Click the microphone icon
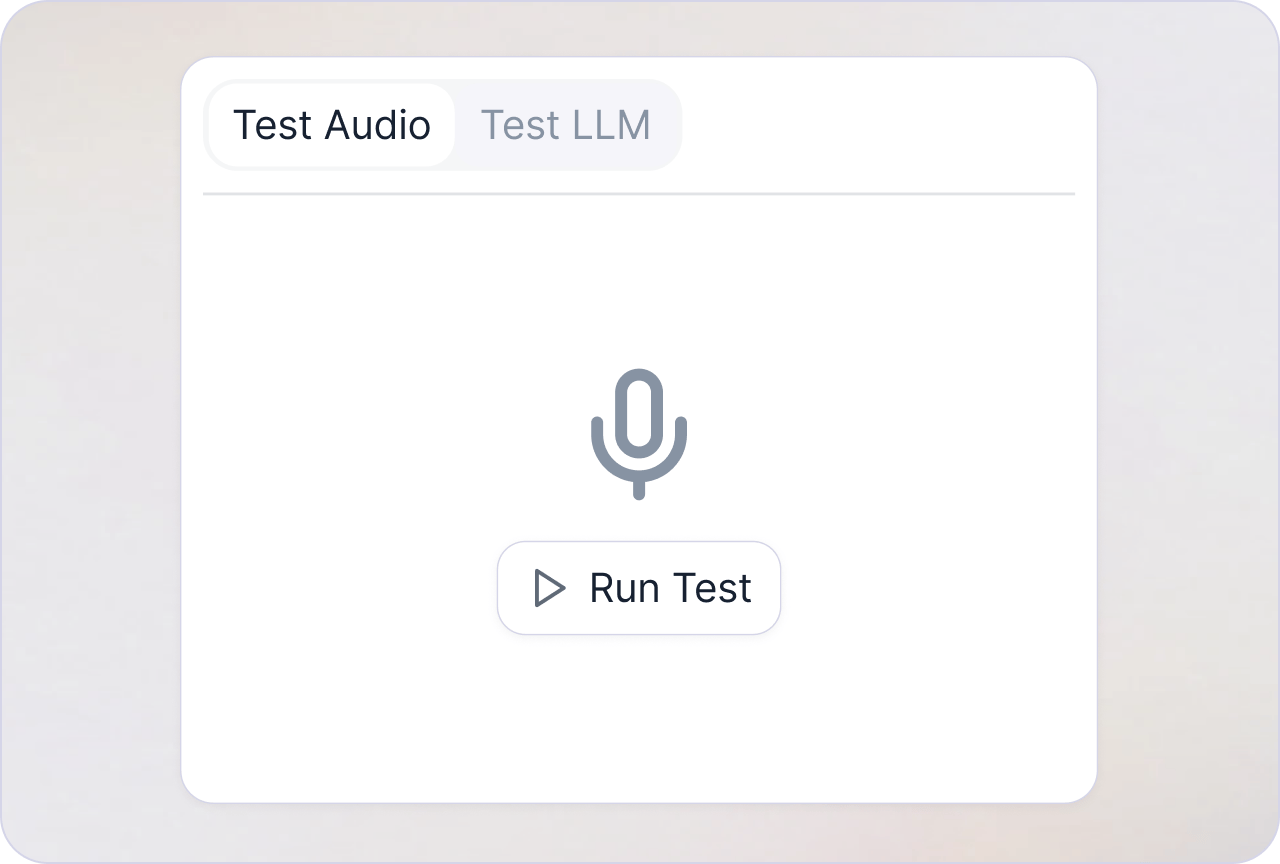Screen dimensions: 1280x864 639,433
